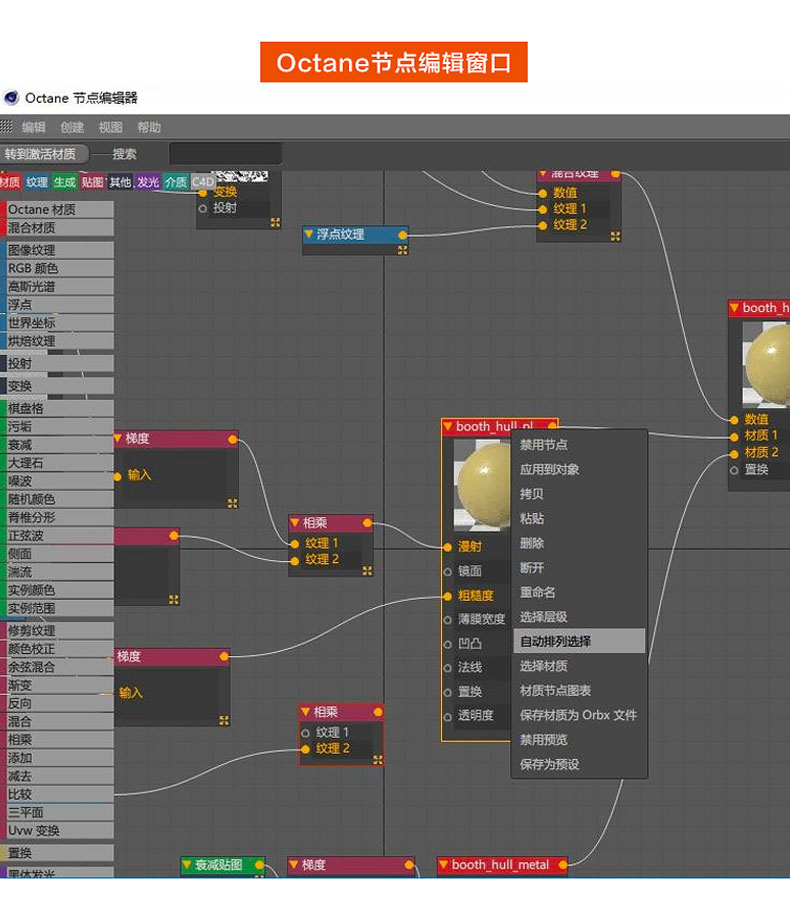The height and width of the screenshot is (916, 790).
Task: Click 漫射 input port on booth_hull_pl node
Action: (448, 547)
